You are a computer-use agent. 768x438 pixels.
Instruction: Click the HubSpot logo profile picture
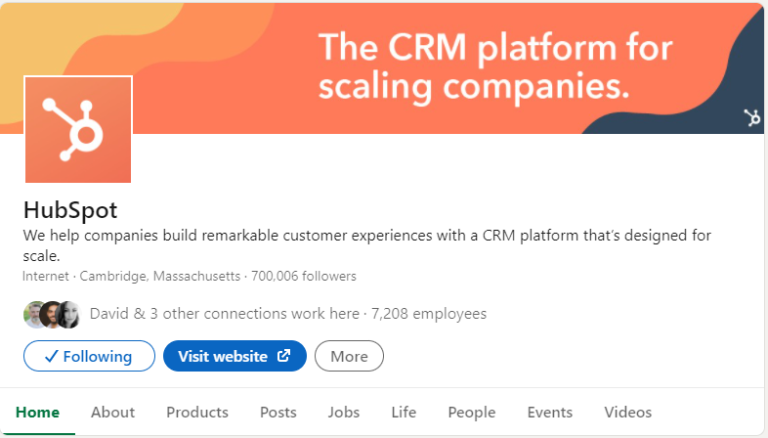coord(78,129)
